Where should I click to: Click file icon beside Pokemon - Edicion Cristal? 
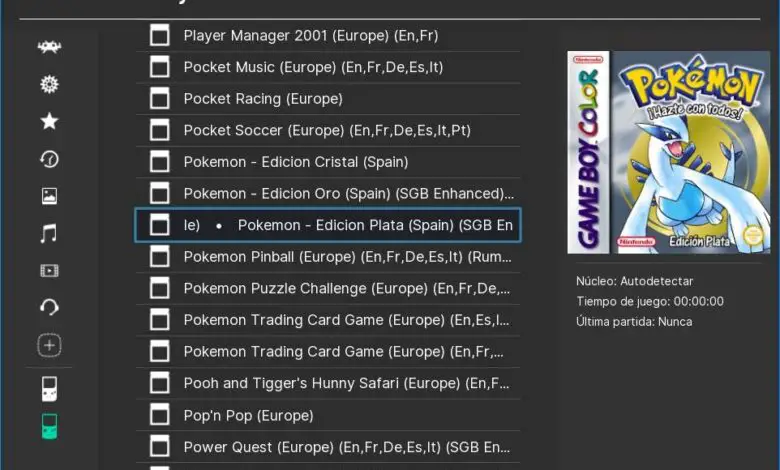[160, 162]
